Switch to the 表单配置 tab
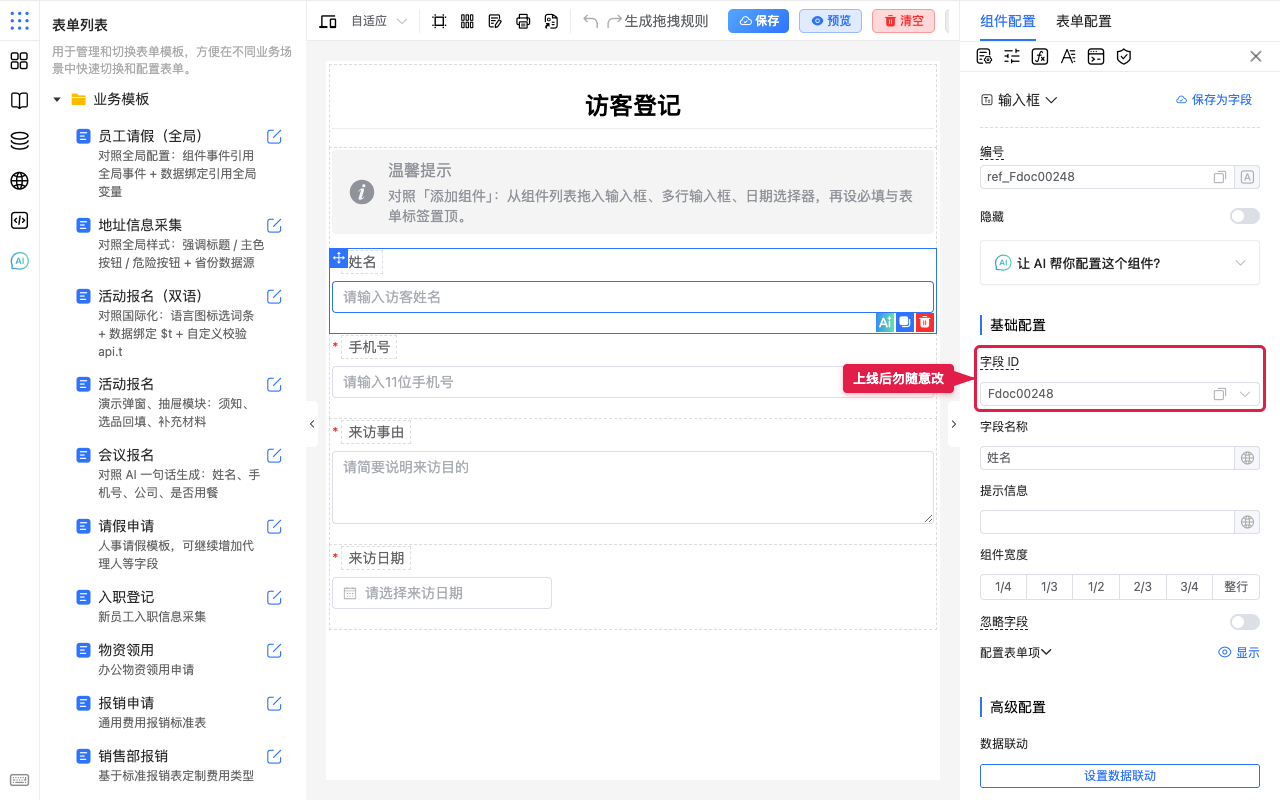1280x800 pixels. tap(1083, 21)
